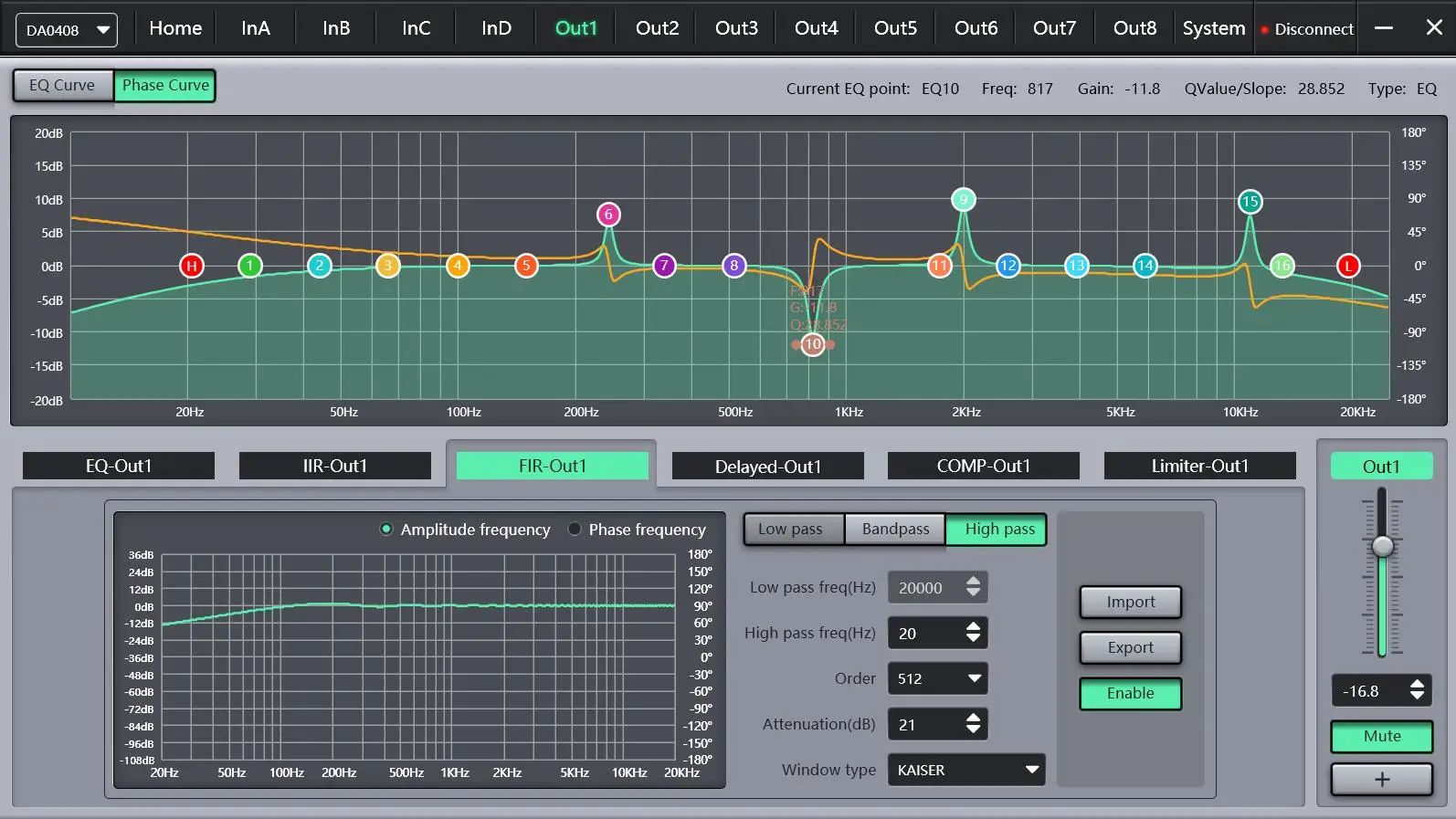The height and width of the screenshot is (819, 1456).
Task: Click the red high-pass H node
Action: click(x=191, y=266)
